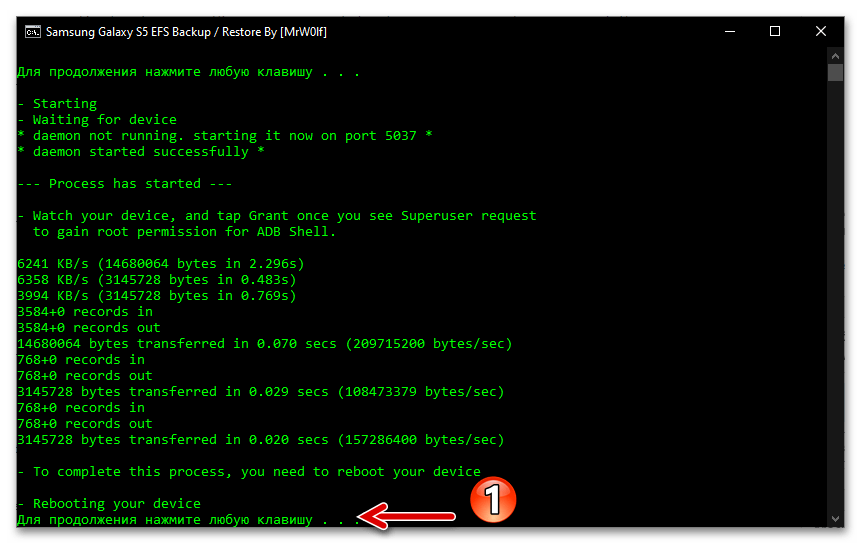
Task: Click the '14680064 bytes transferred' line
Action: [x=265, y=344]
